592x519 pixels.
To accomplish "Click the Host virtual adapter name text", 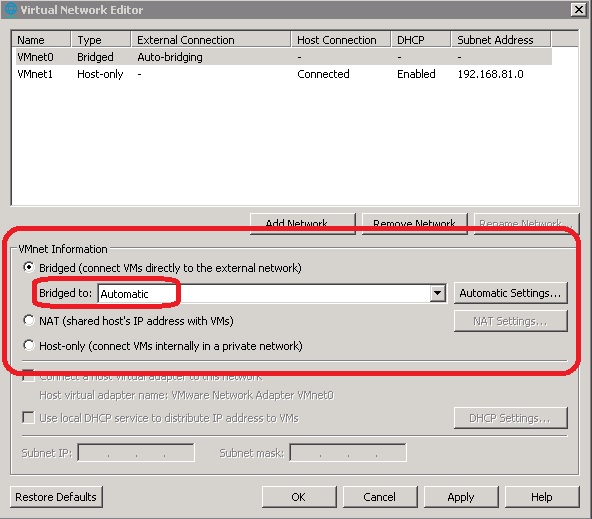I will (187, 395).
